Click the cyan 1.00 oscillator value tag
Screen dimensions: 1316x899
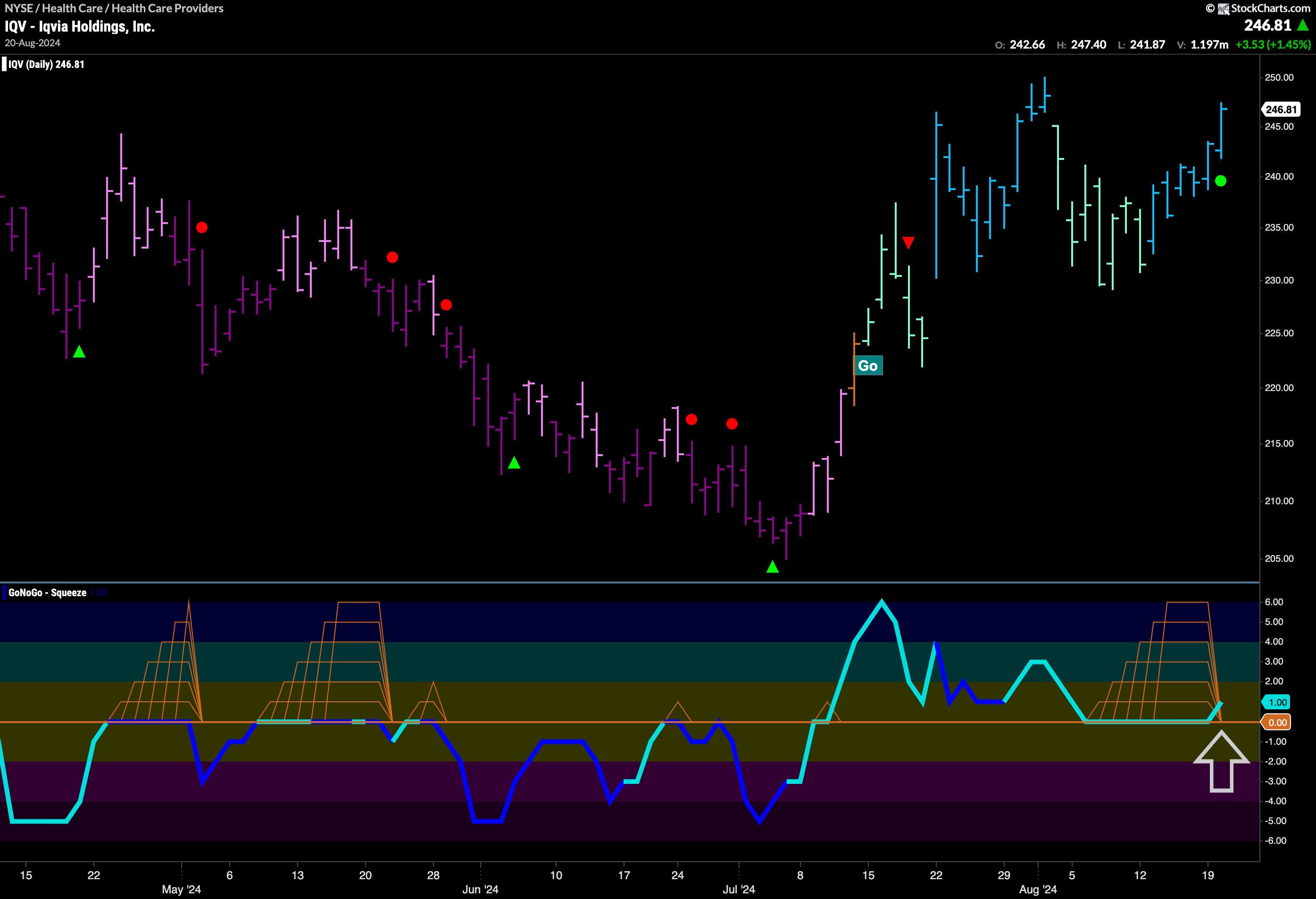(x=1276, y=703)
